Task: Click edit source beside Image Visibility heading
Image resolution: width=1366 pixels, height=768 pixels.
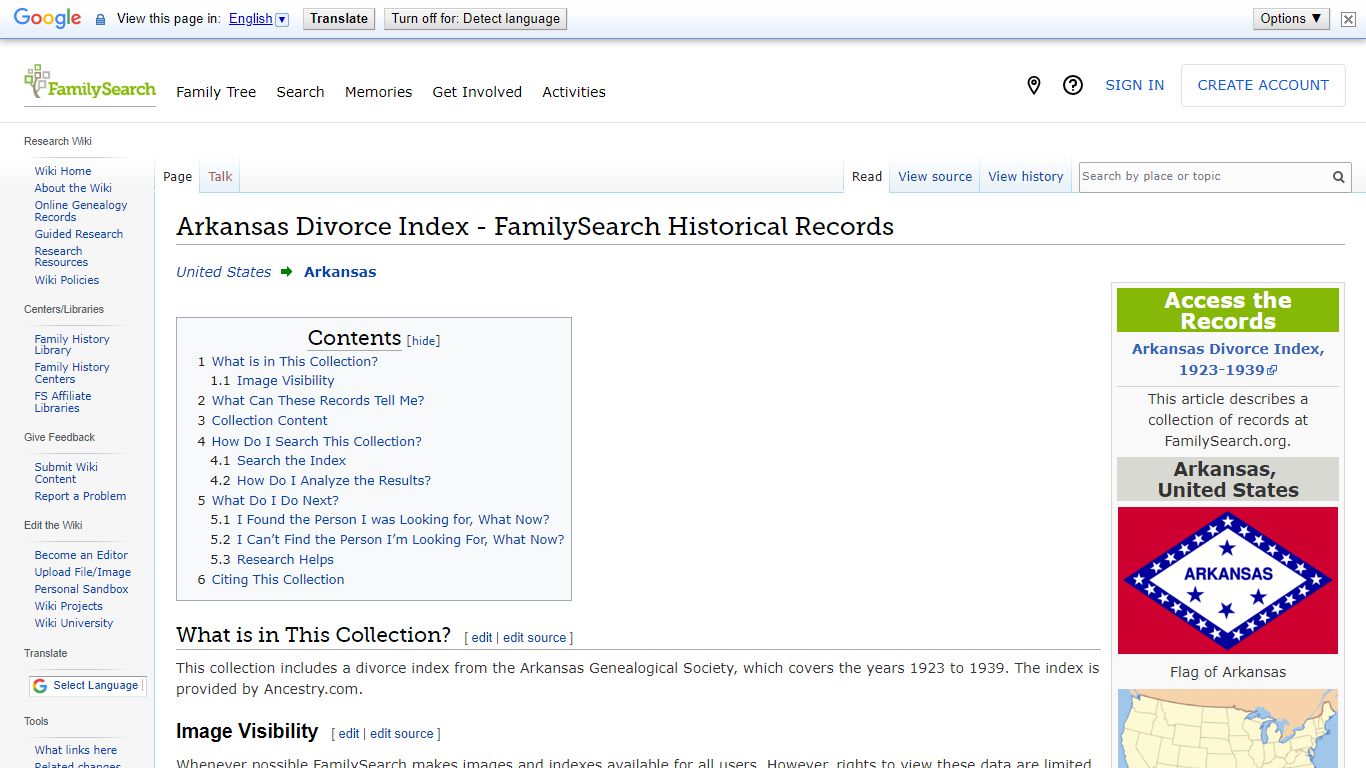Action: point(402,734)
